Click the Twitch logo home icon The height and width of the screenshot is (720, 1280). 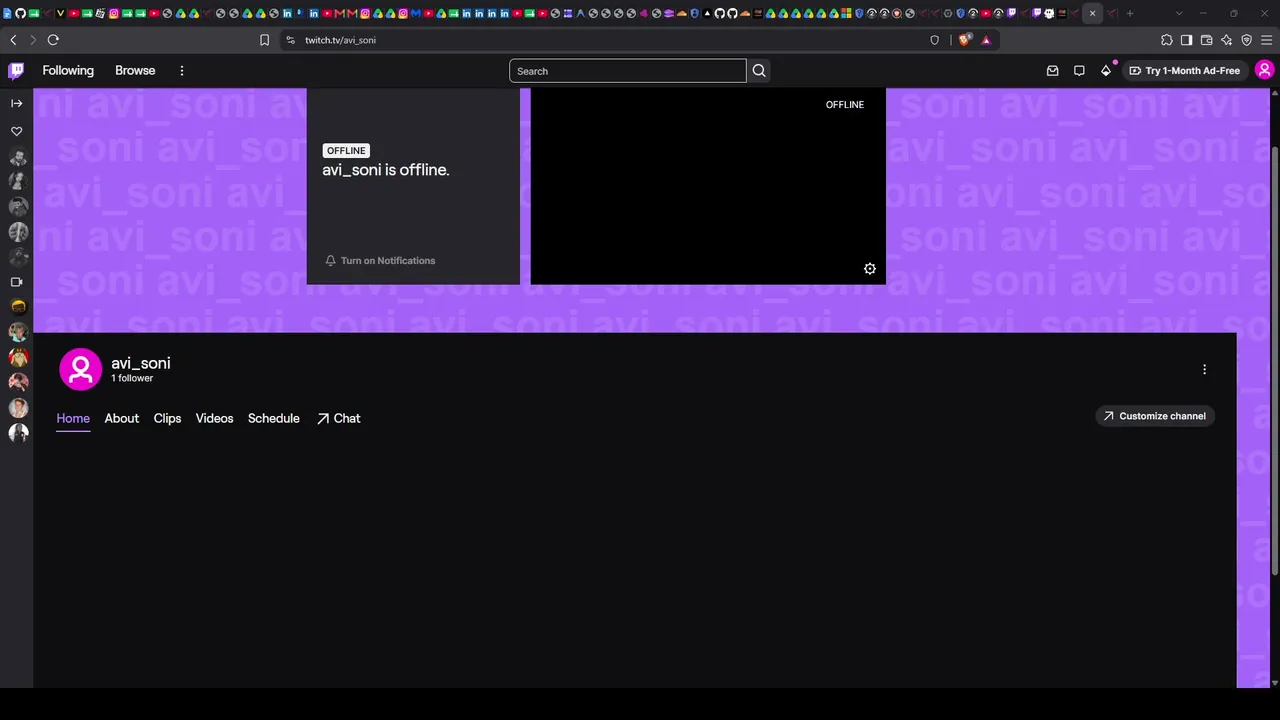16,70
